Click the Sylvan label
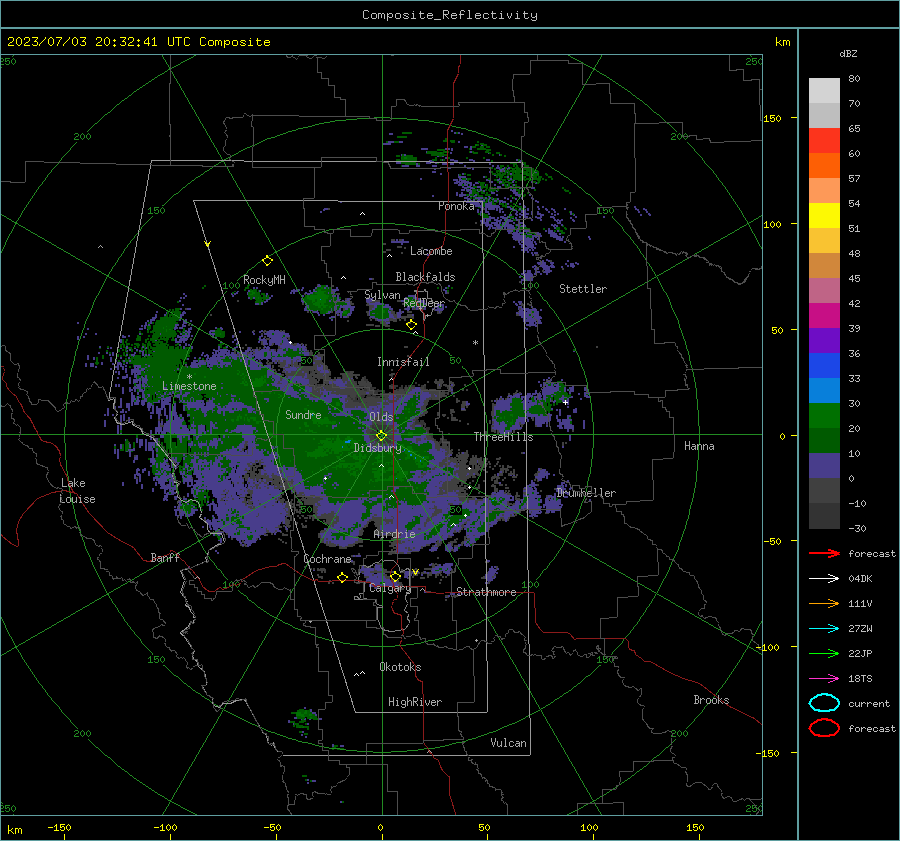Screen dimensions: 900x841 (382, 295)
